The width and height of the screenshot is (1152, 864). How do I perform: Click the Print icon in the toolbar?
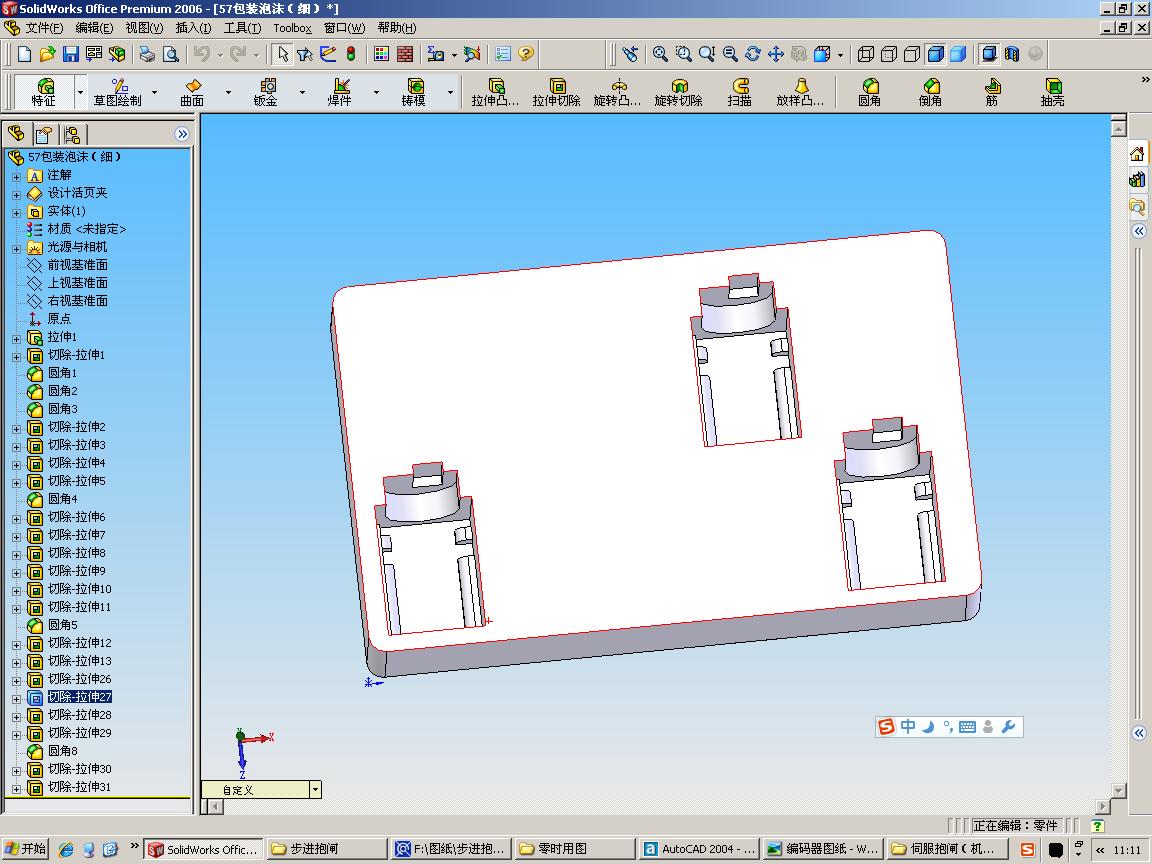(x=147, y=54)
